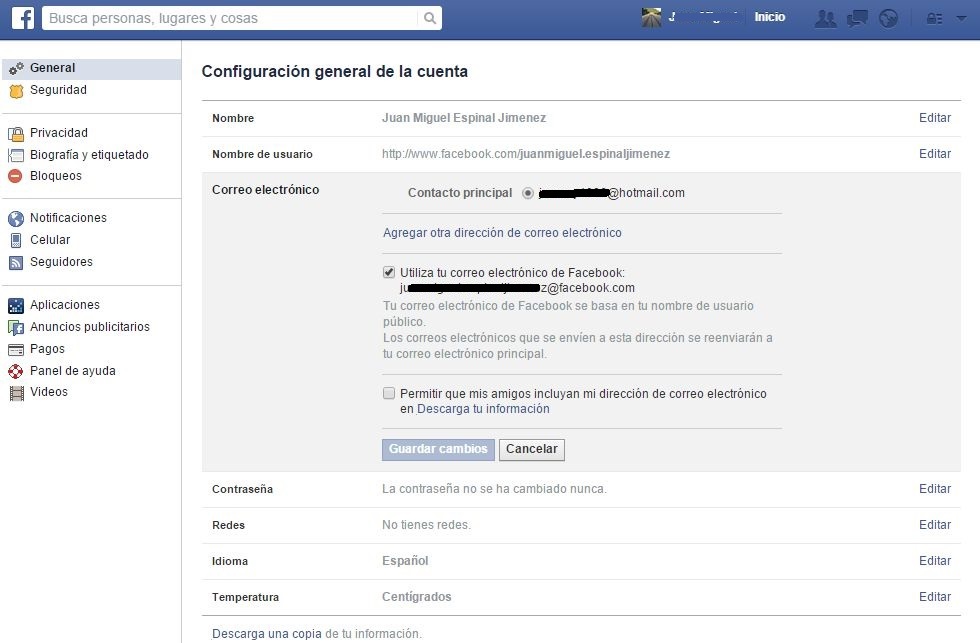Click the 'Centígrados' temperature value

point(416,597)
